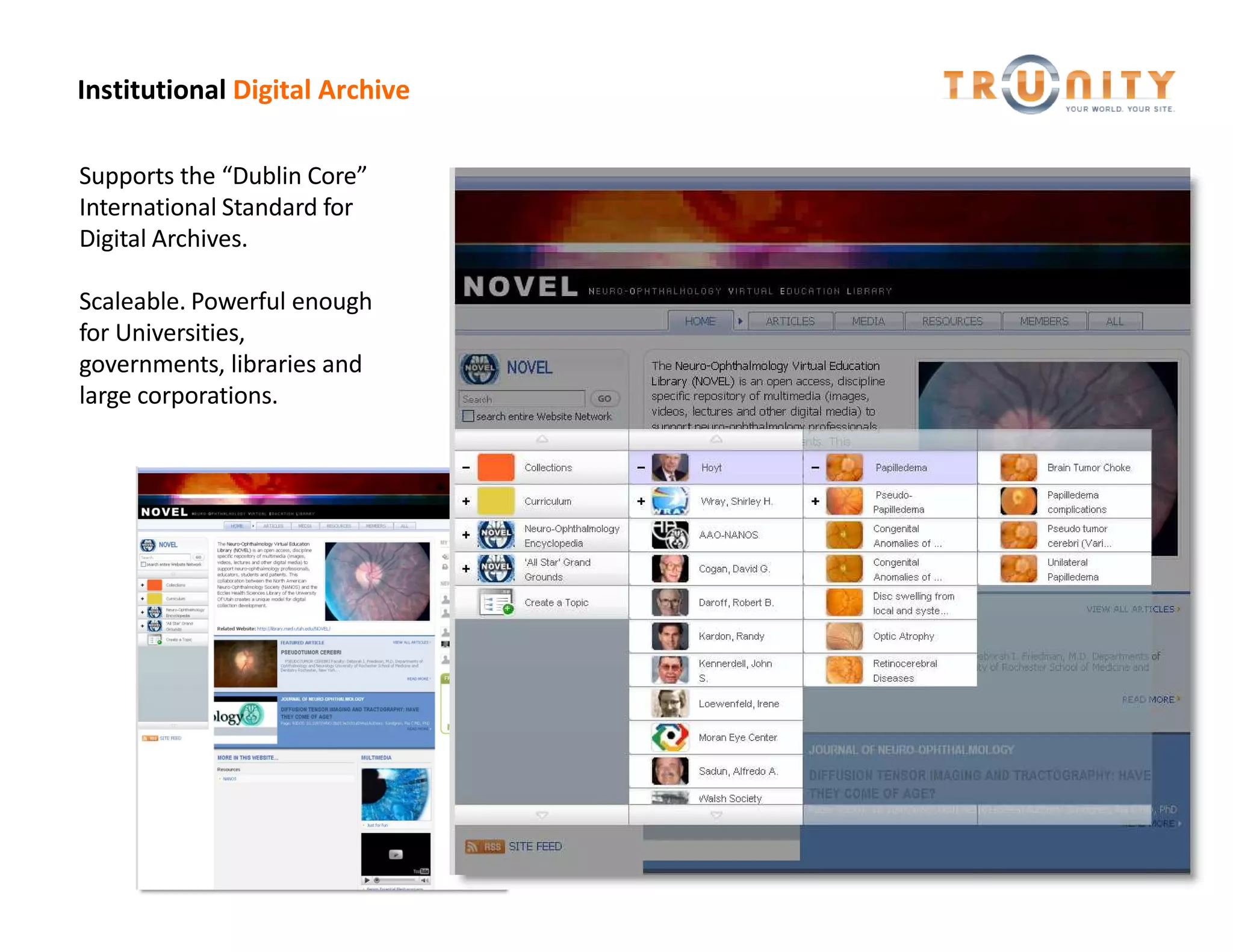1233x952 pixels.
Task: Focus the Search input field
Action: [522, 399]
